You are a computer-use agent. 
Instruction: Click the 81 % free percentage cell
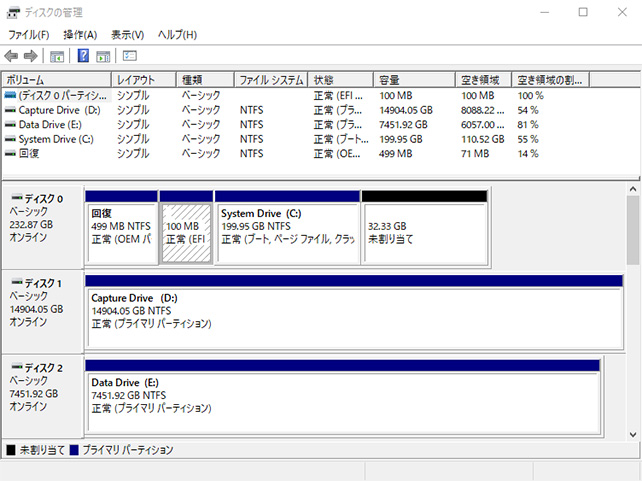pyautogui.click(x=528, y=124)
